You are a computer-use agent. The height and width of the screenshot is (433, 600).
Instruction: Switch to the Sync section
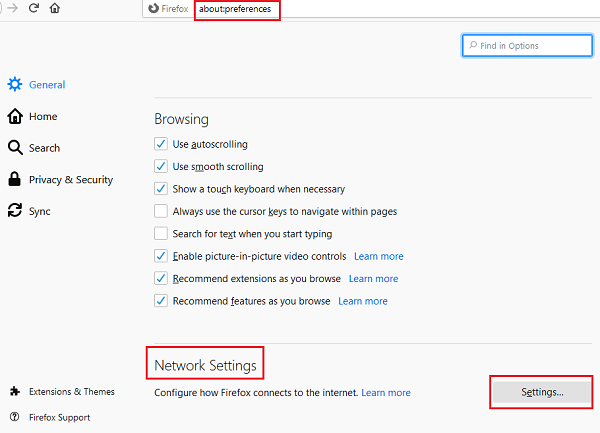tap(40, 211)
